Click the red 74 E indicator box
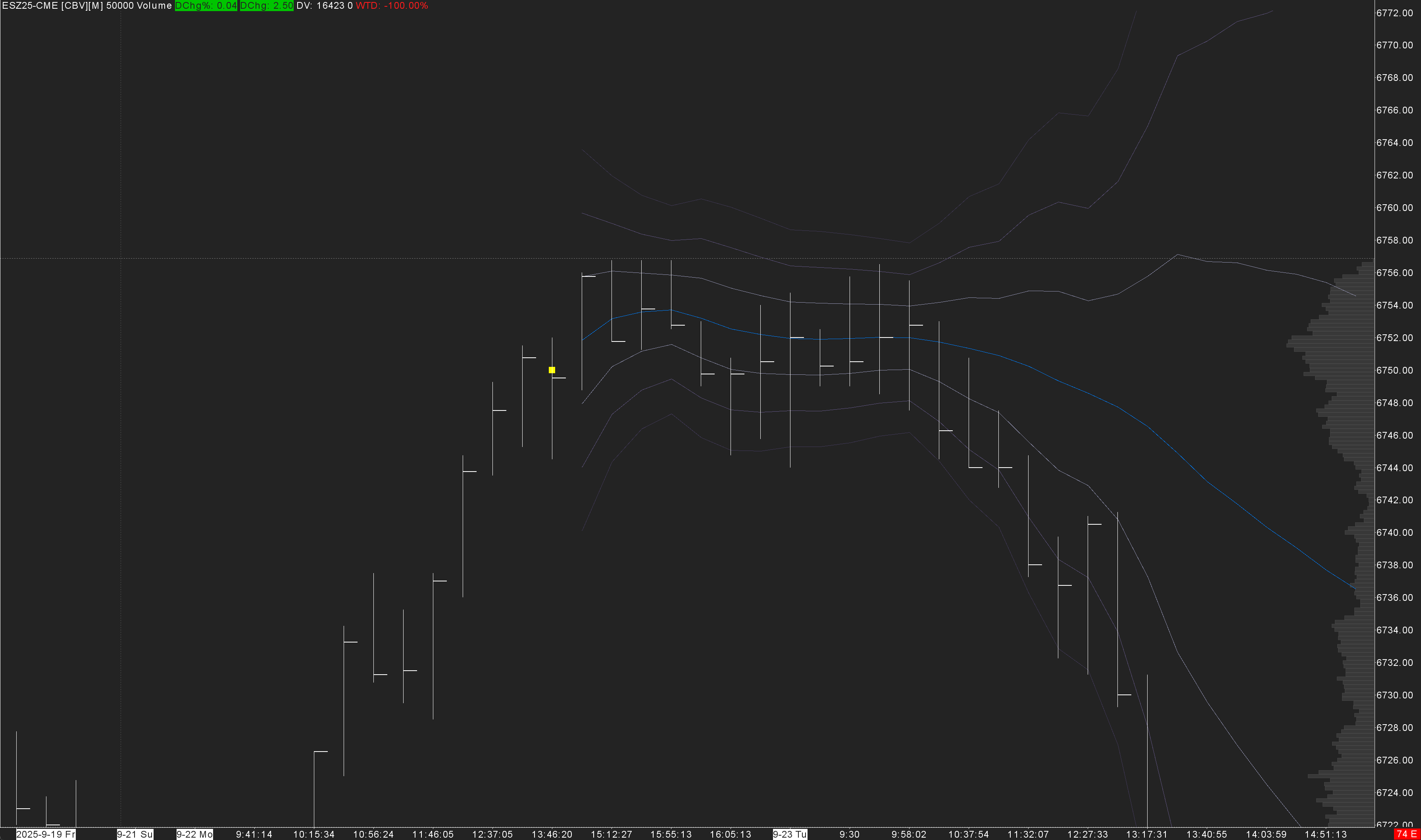Screen dimensions: 1421x840 1407,834
